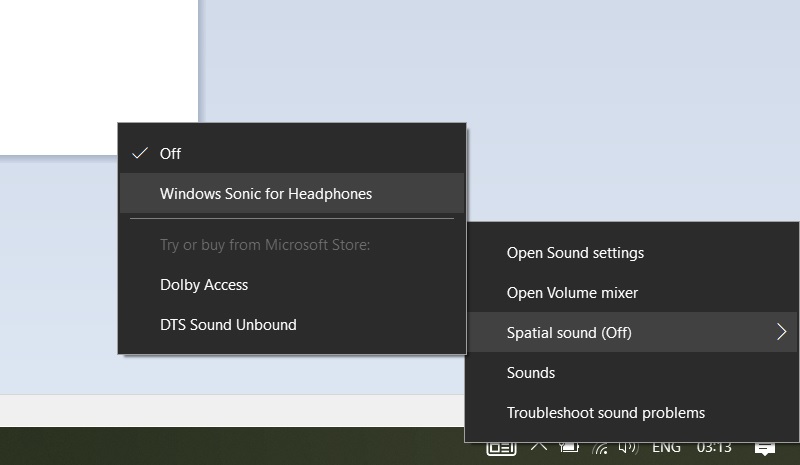800x465 pixels.
Task: Click the battery status tray icon
Action: click(x=570, y=448)
